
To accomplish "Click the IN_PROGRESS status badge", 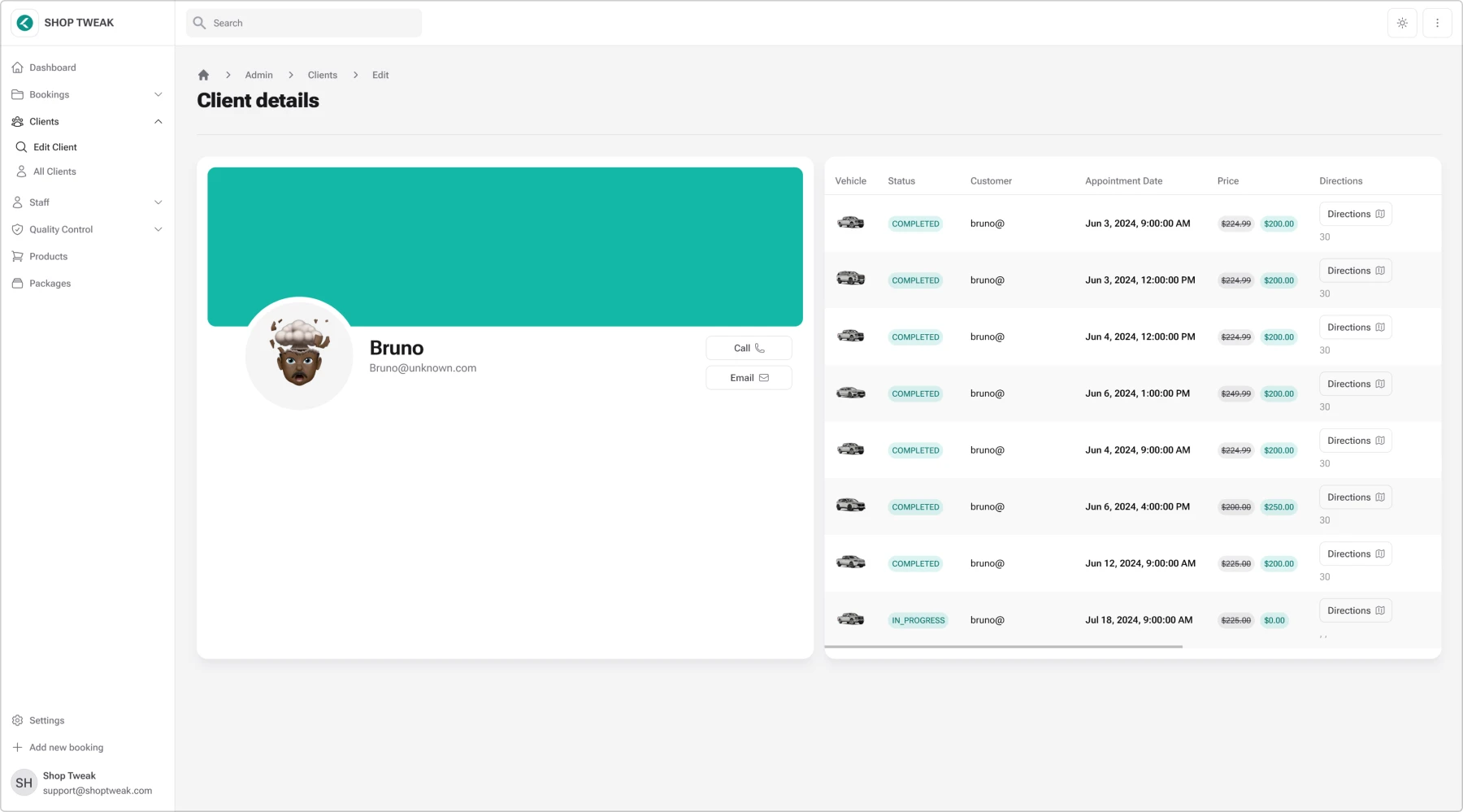I will pos(918,620).
